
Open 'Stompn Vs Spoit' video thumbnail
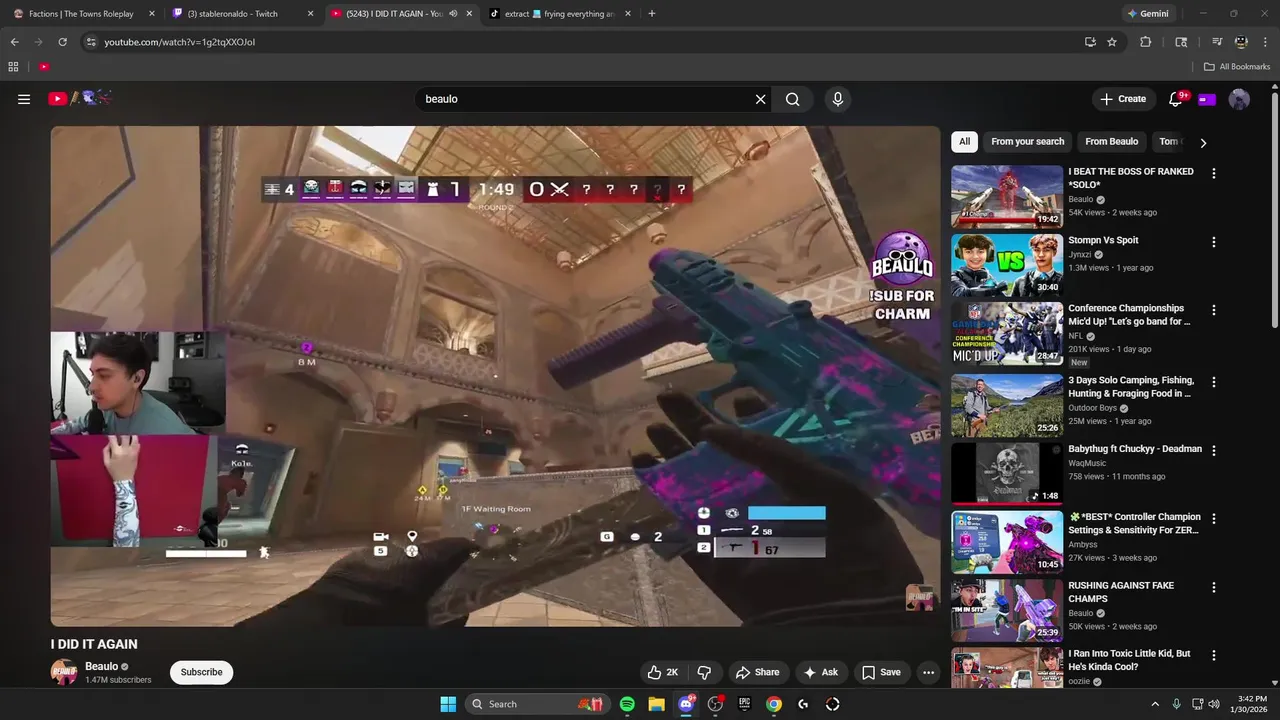1007,265
